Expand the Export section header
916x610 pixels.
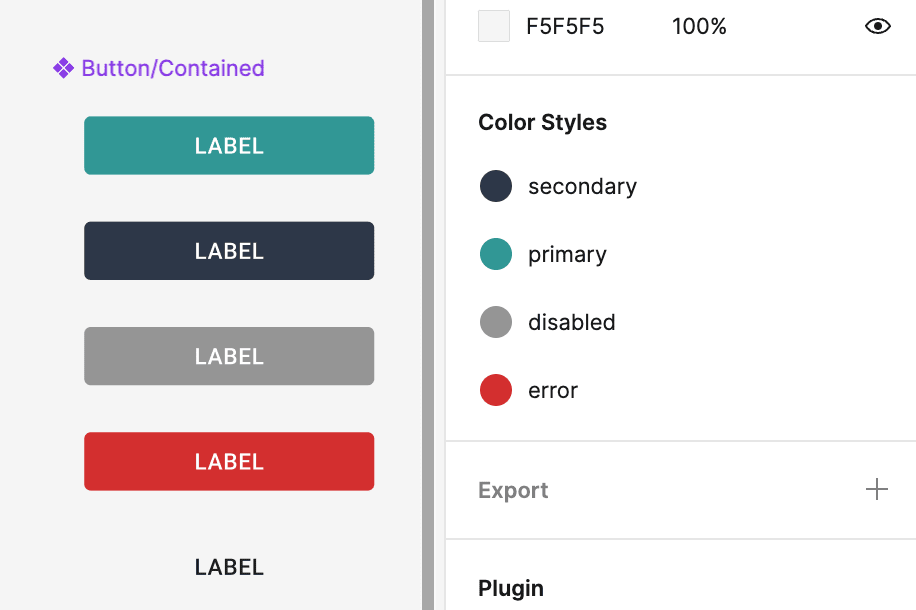pos(513,490)
